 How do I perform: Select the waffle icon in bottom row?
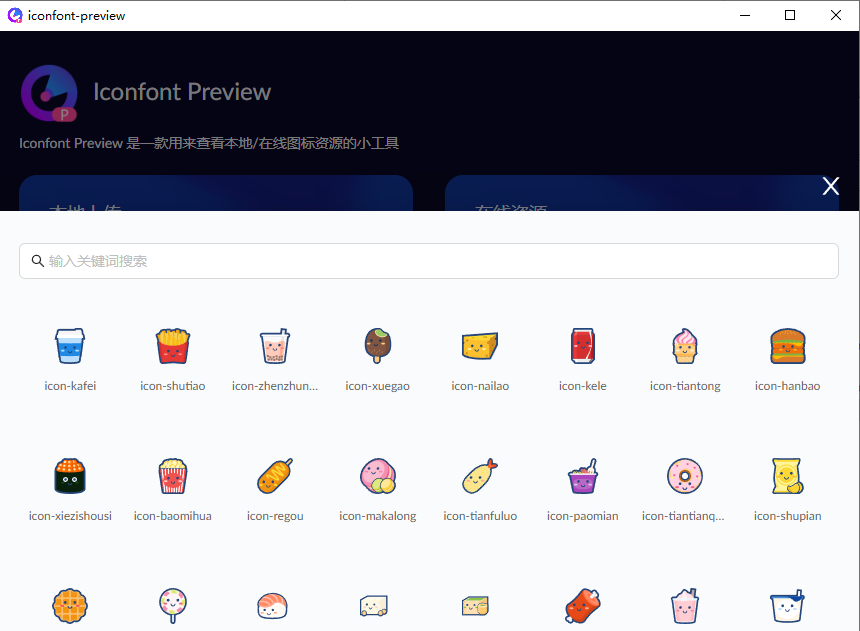point(70,606)
